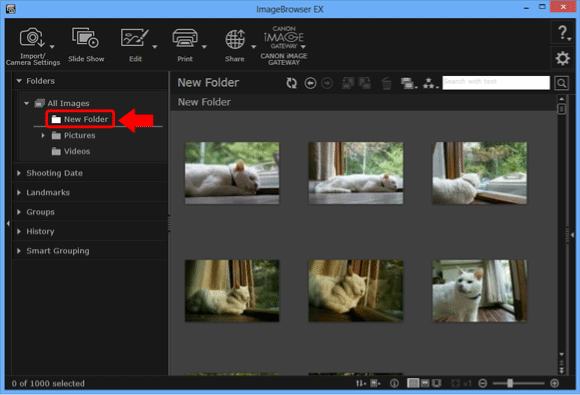
Task: Expand the Pictures folder tree arrow
Action: (x=43, y=135)
